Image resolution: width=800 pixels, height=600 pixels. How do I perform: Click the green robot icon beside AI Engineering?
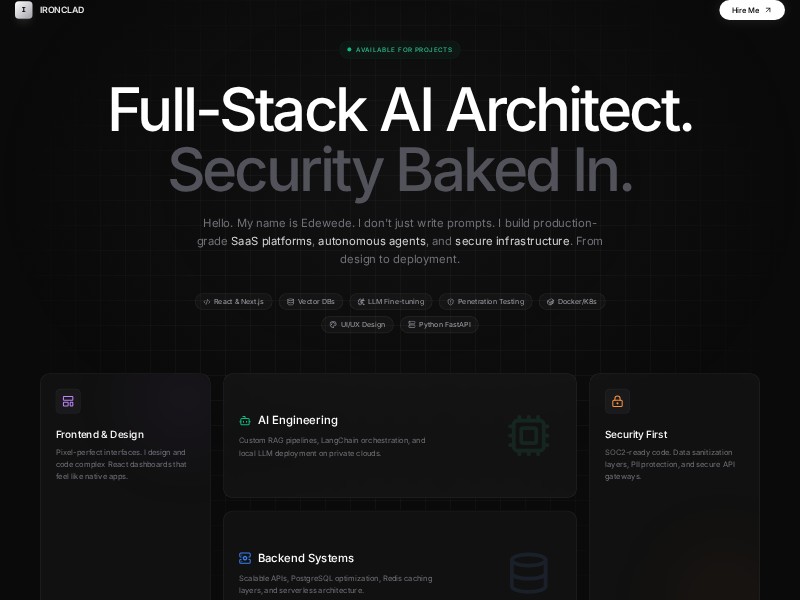point(245,420)
